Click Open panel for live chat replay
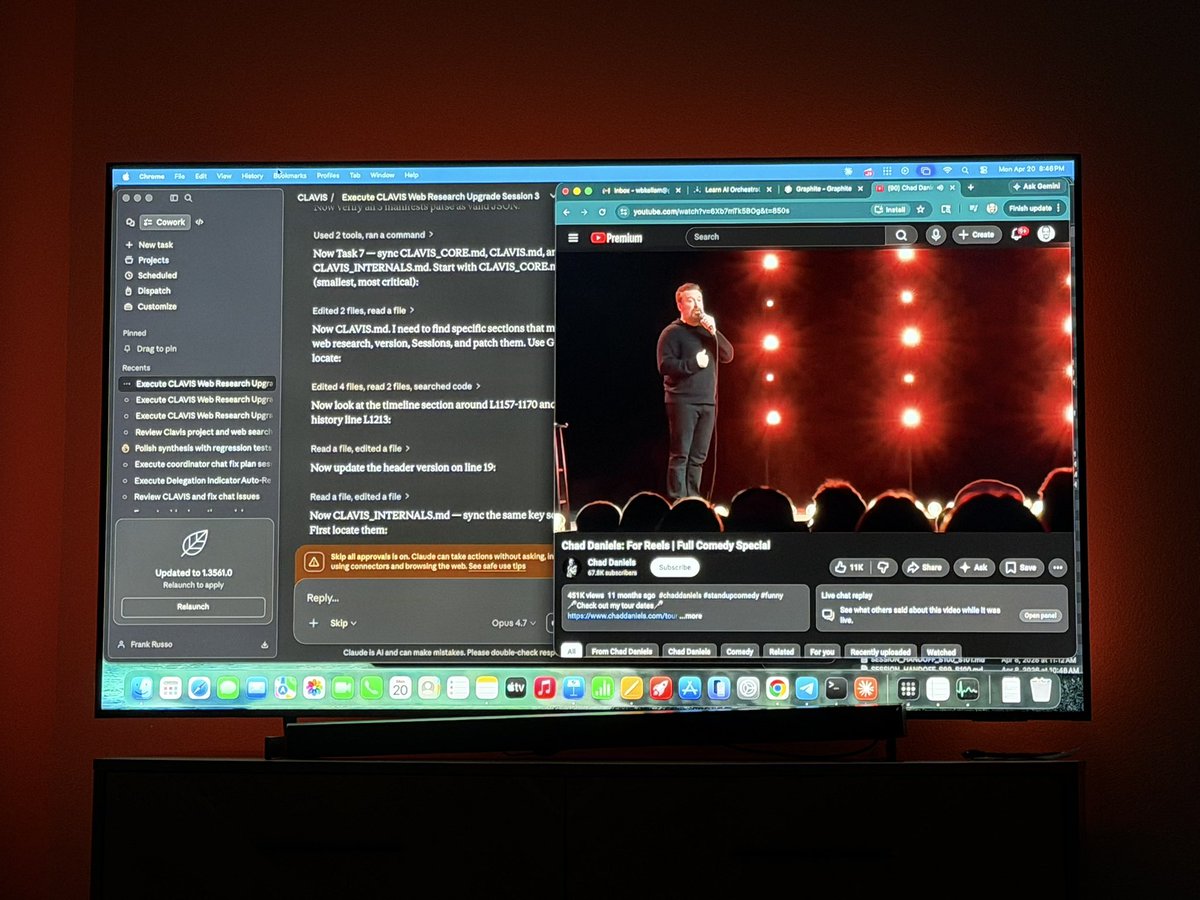Image resolution: width=1200 pixels, height=900 pixels. [x=1039, y=616]
